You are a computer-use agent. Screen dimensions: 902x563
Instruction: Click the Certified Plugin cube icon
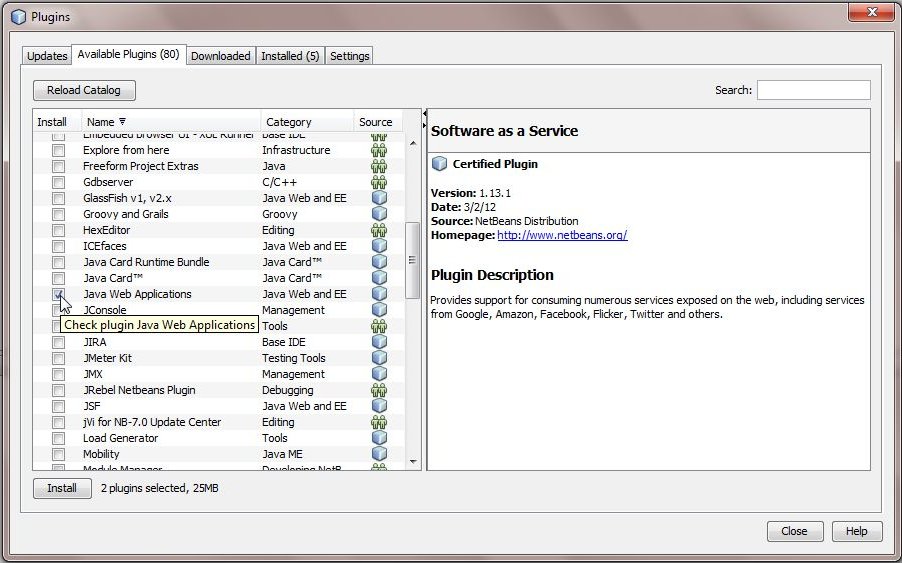(x=439, y=164)
